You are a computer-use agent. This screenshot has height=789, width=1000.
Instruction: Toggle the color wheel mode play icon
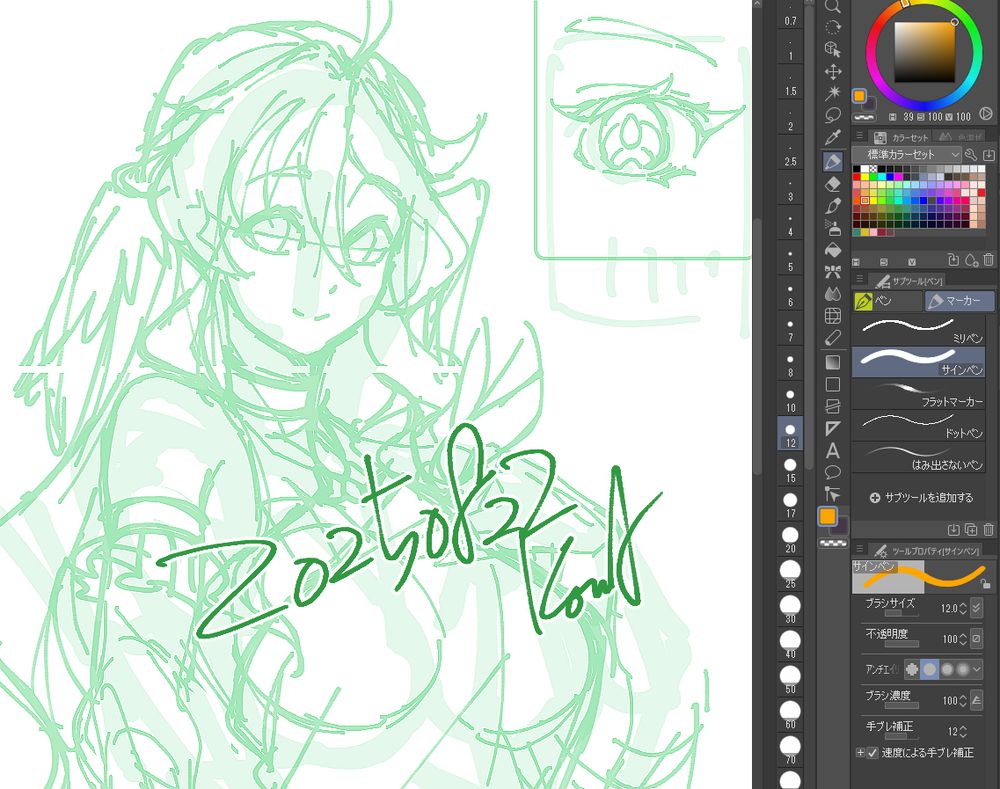(x=986, y=114)
